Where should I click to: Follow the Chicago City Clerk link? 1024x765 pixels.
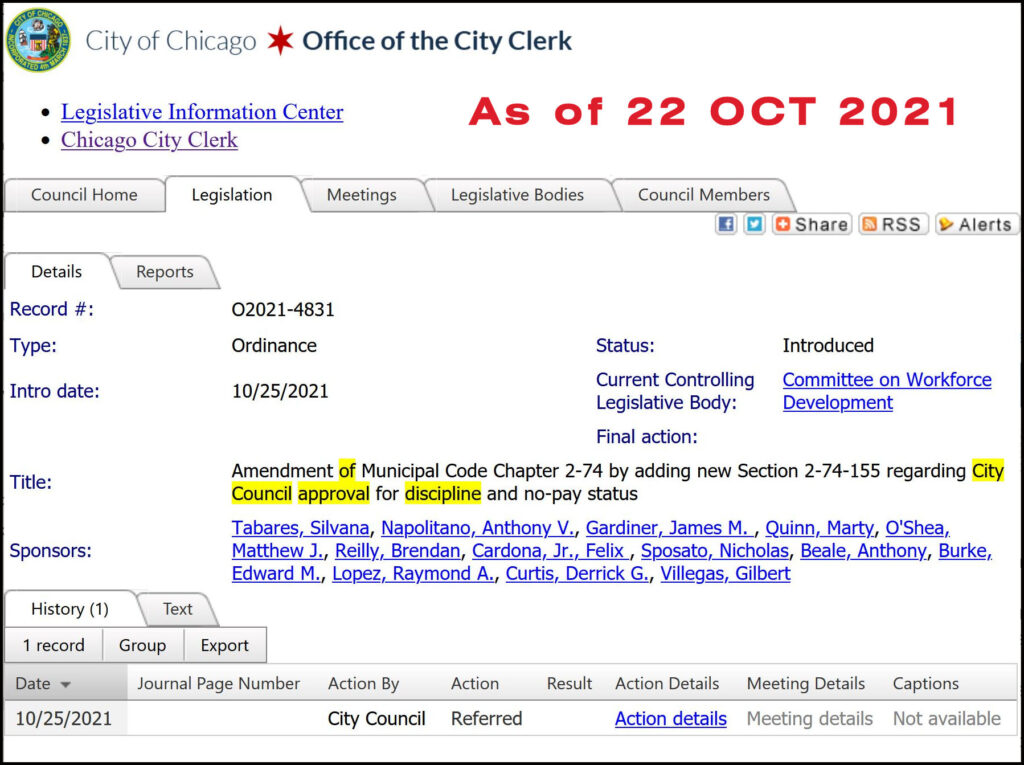(150, 140)
